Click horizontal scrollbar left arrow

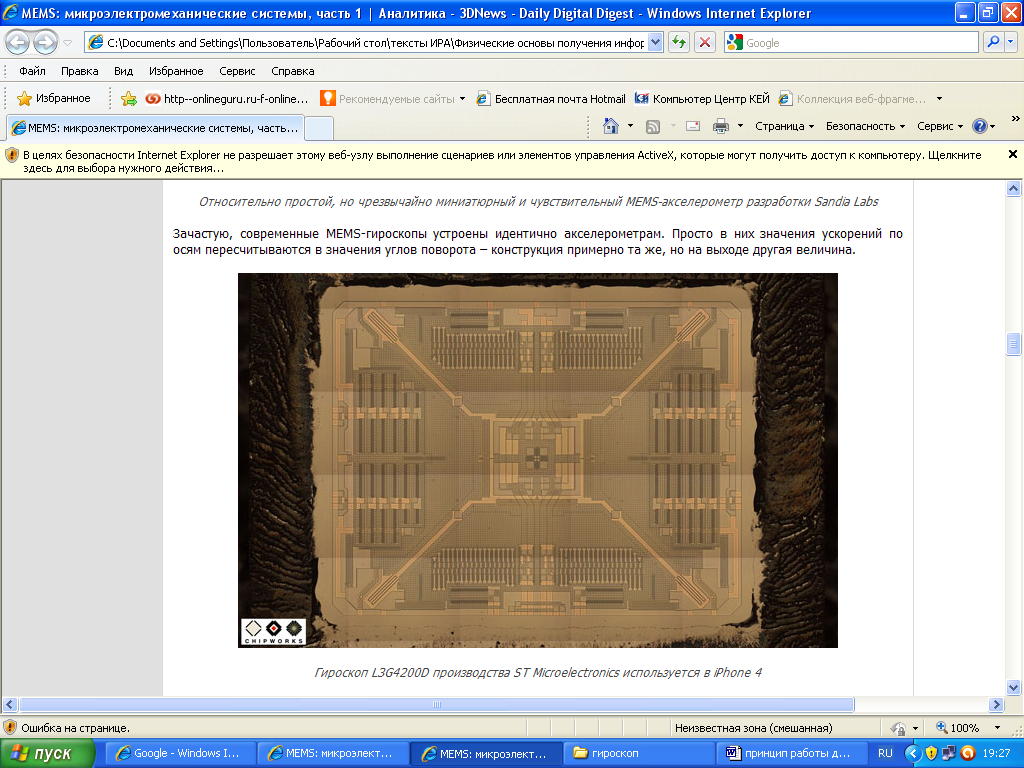[9, 705]
